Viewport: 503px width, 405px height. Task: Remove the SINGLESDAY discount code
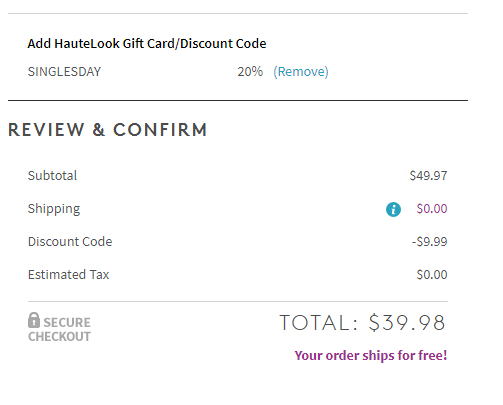[301, 72]
